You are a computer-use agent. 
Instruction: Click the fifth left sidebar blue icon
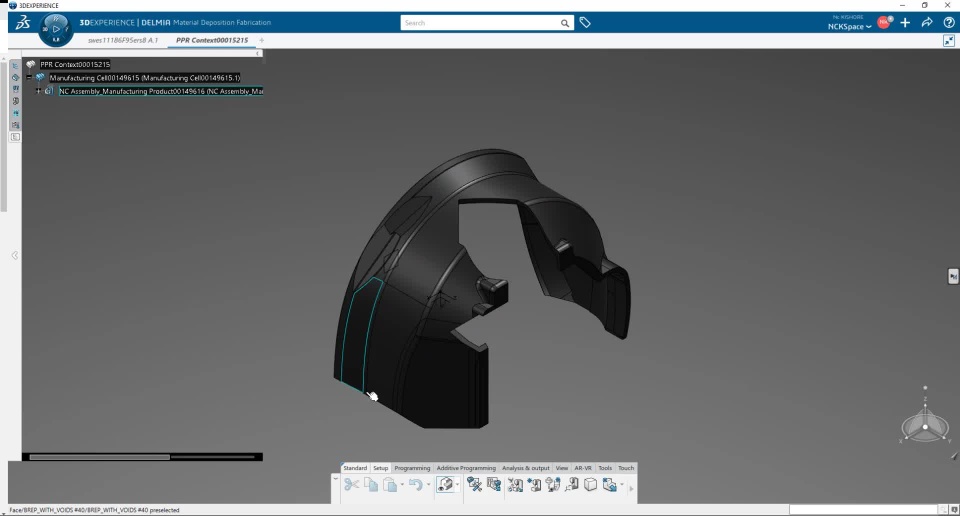[15, 113]
